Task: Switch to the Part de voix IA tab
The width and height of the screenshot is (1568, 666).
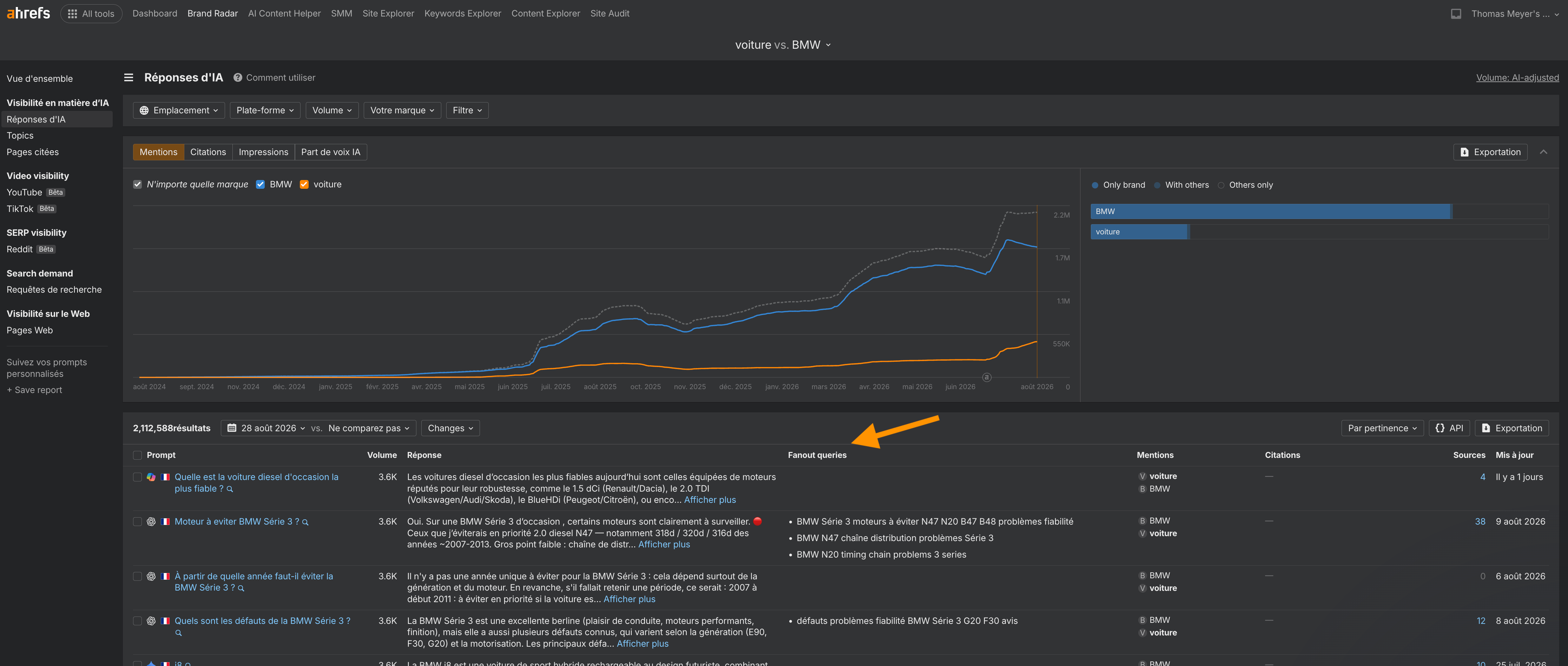Action: pos(330,152)
